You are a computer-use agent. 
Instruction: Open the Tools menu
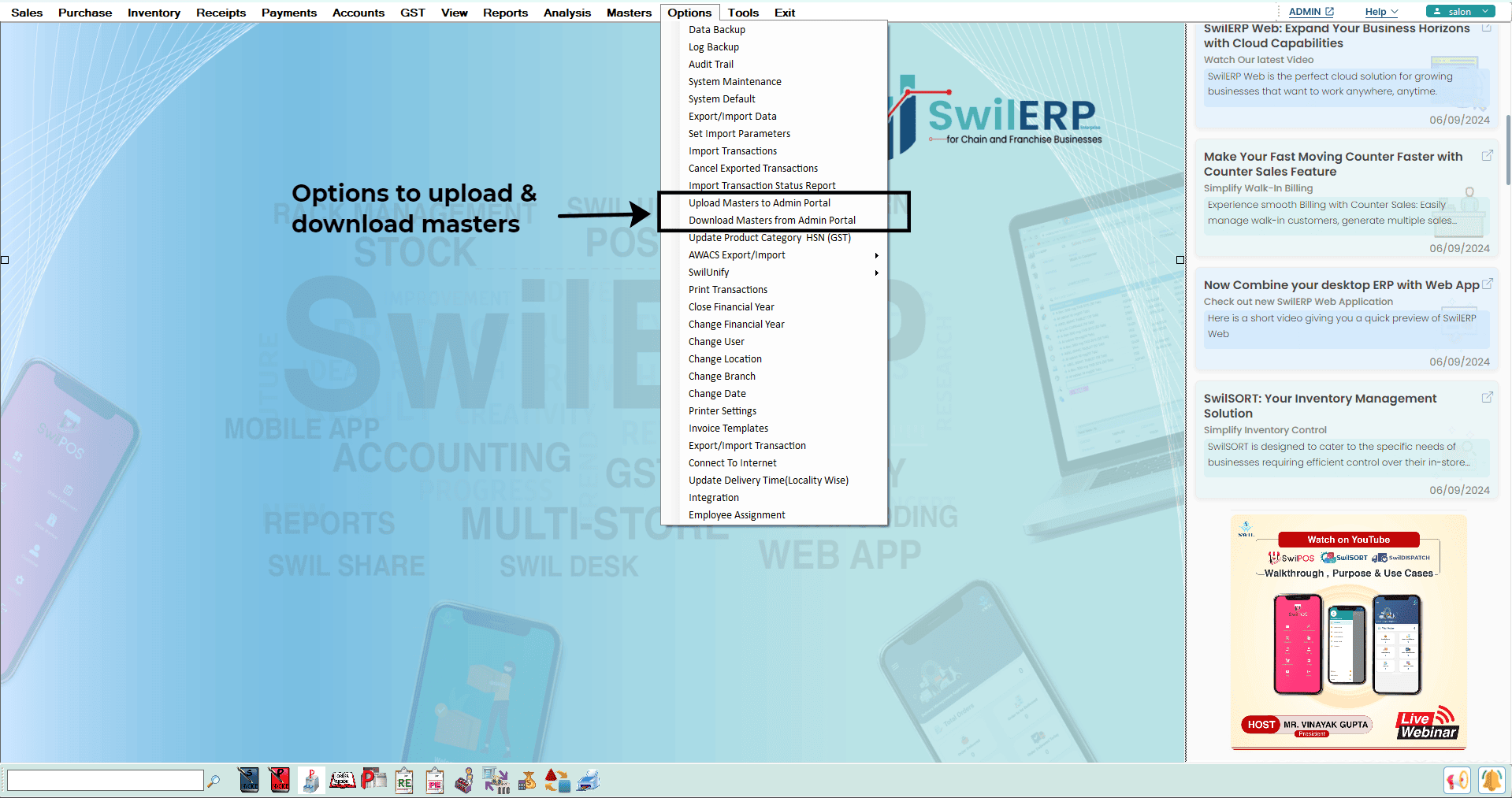coord(743,13)
